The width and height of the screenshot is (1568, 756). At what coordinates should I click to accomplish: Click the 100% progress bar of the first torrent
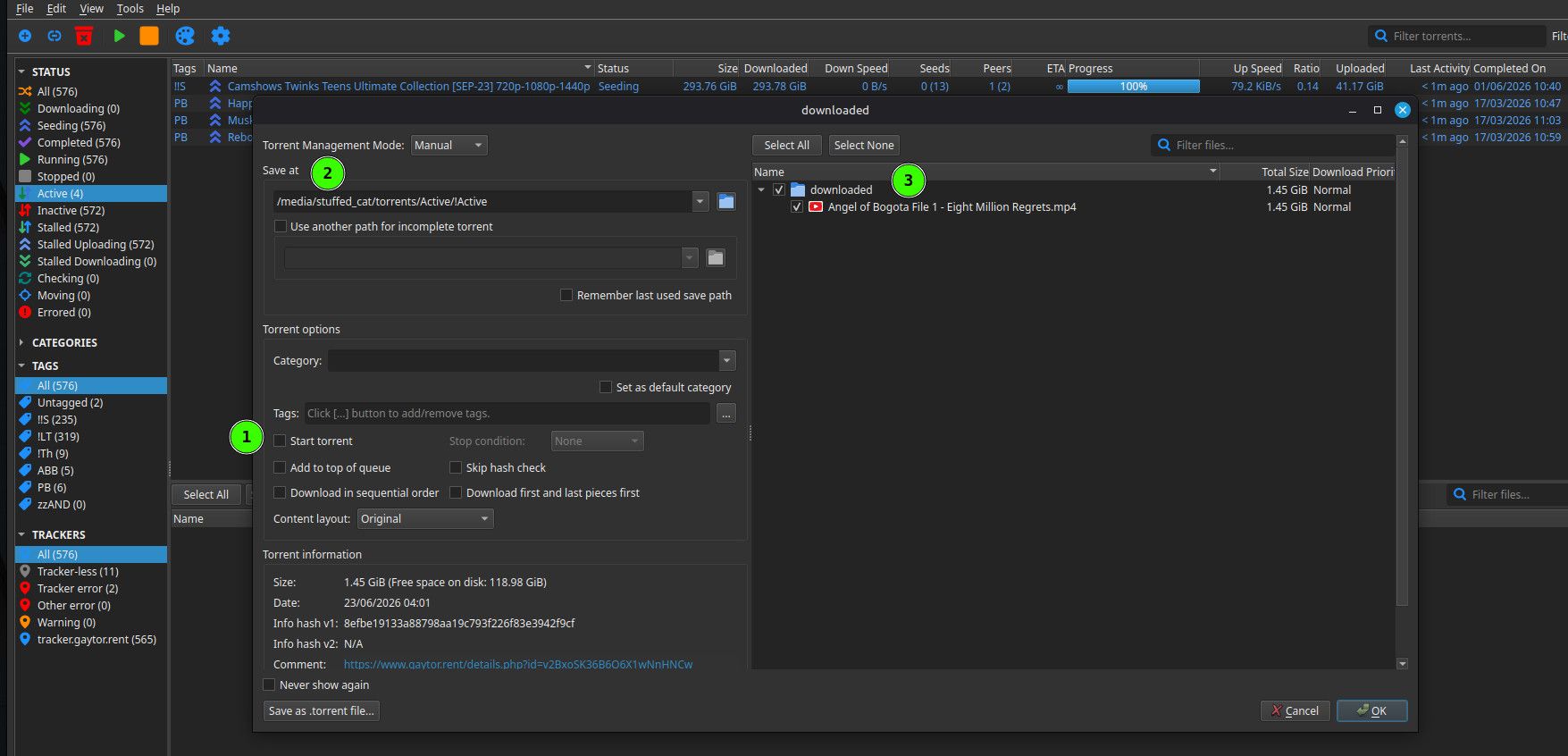[1134, 86]
